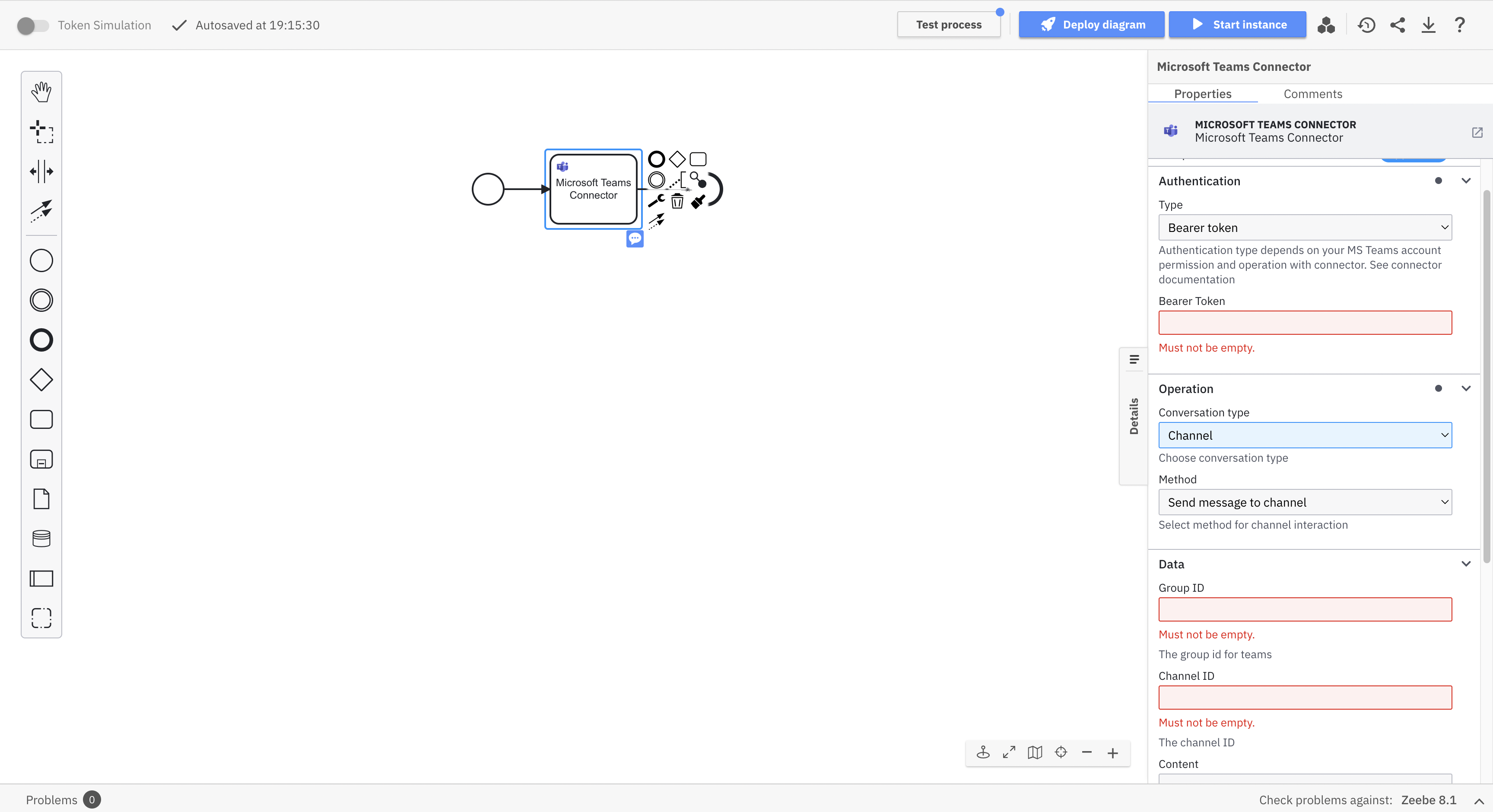Image resolution: width=1493 pixels, height=812 pixels.
Task: Click inside the Bearer Token field
Action: [1305, 322]
